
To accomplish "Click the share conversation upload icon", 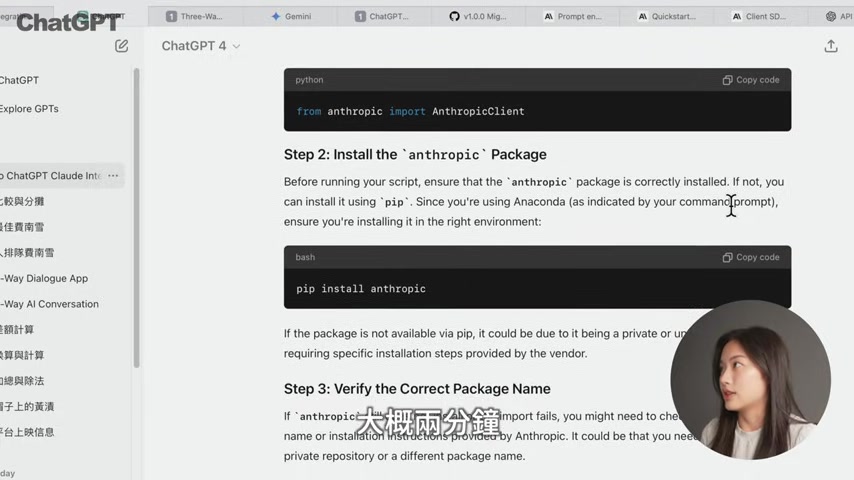I will coord(831,46).
